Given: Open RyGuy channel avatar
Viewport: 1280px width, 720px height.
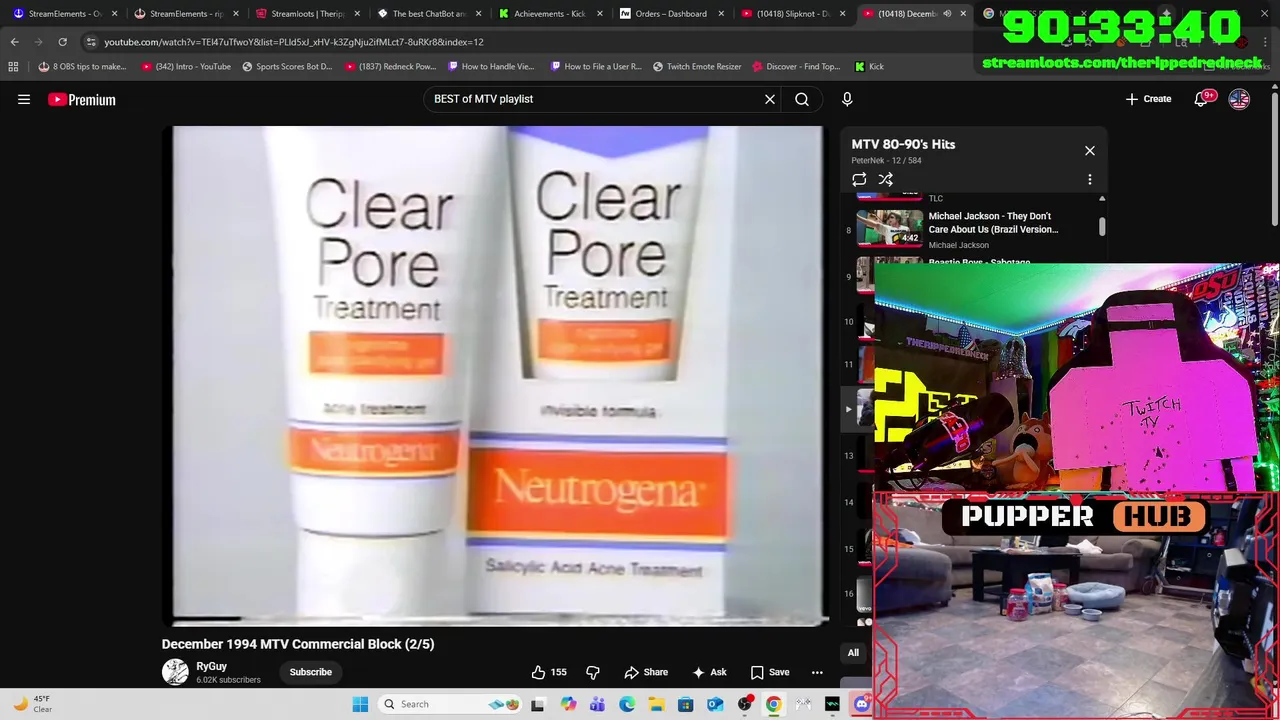Looking at the screenshot, I should (175, 672).
